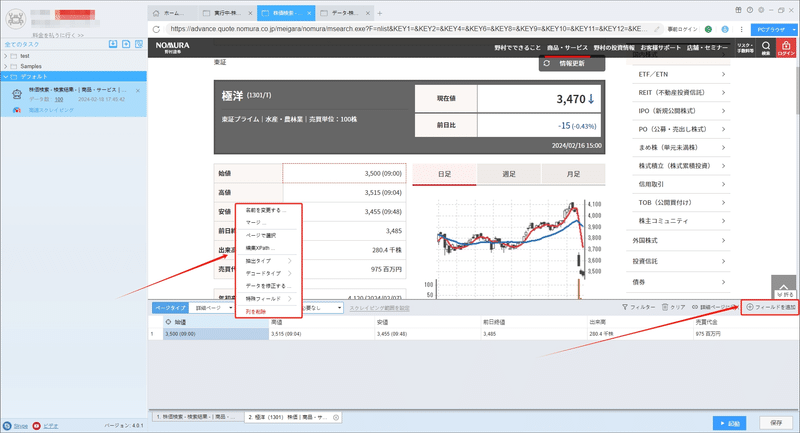Click the third task panel toolbar icon
Image resolution: width=800 pixels, height=433 pixels.
tap(139, 44)
